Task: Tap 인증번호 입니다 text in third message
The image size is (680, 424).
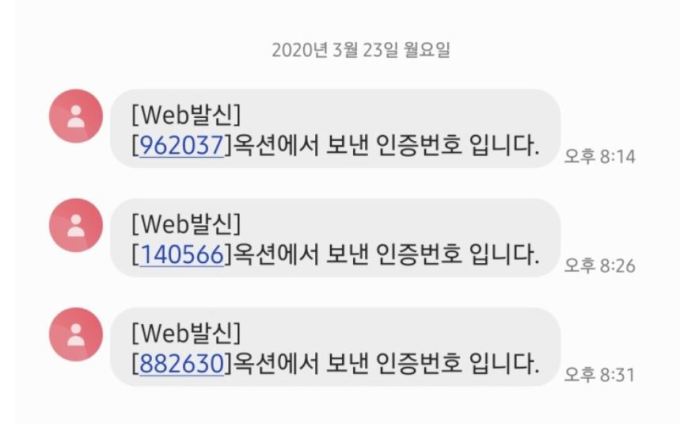Action: 458,364
